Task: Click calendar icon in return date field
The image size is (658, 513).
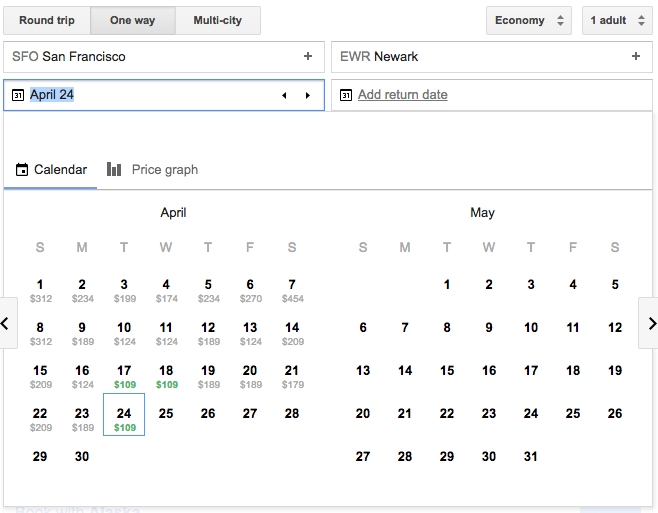Action: 346,95
